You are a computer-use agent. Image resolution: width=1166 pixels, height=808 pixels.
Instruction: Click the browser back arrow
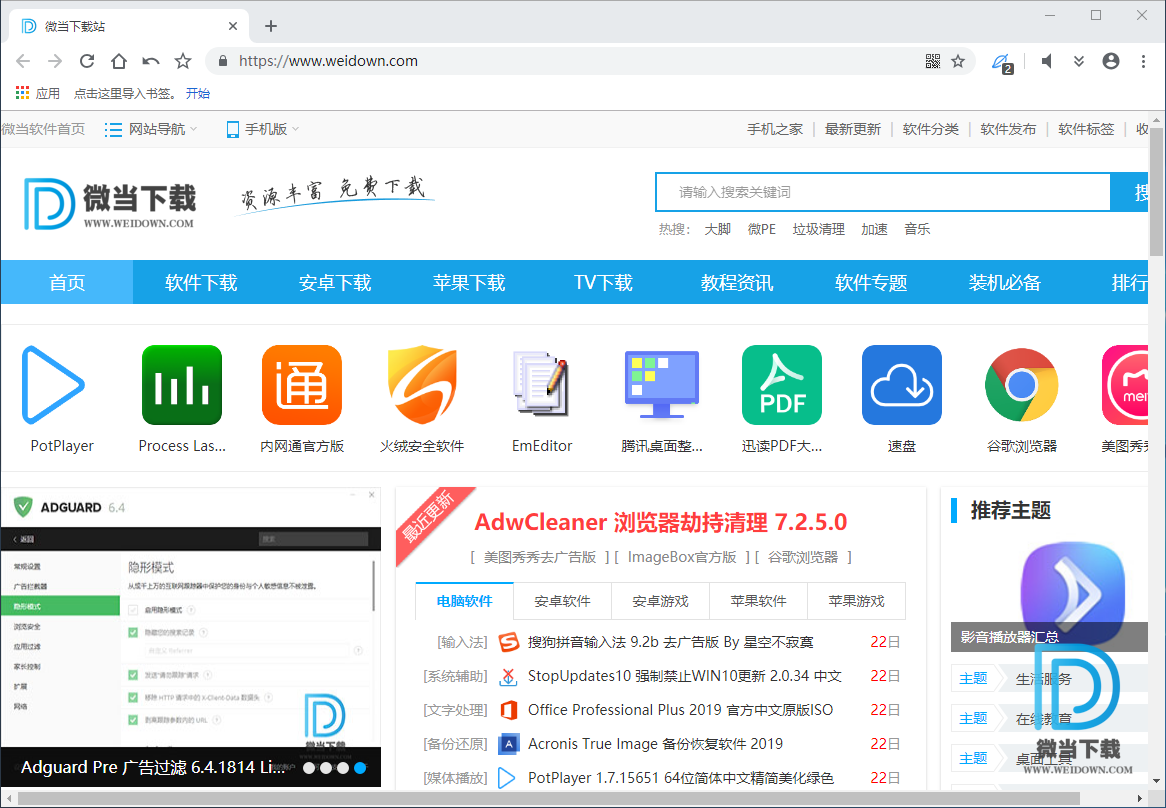pyautogui.click(x=23, y=61)
